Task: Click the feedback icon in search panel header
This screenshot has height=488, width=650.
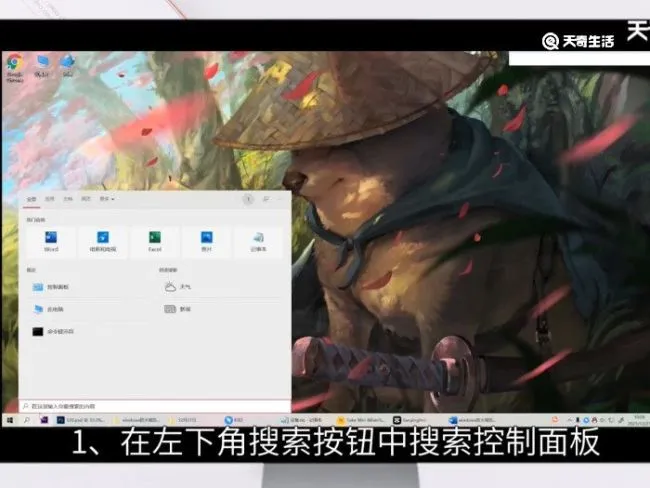Action: point(266,199)
